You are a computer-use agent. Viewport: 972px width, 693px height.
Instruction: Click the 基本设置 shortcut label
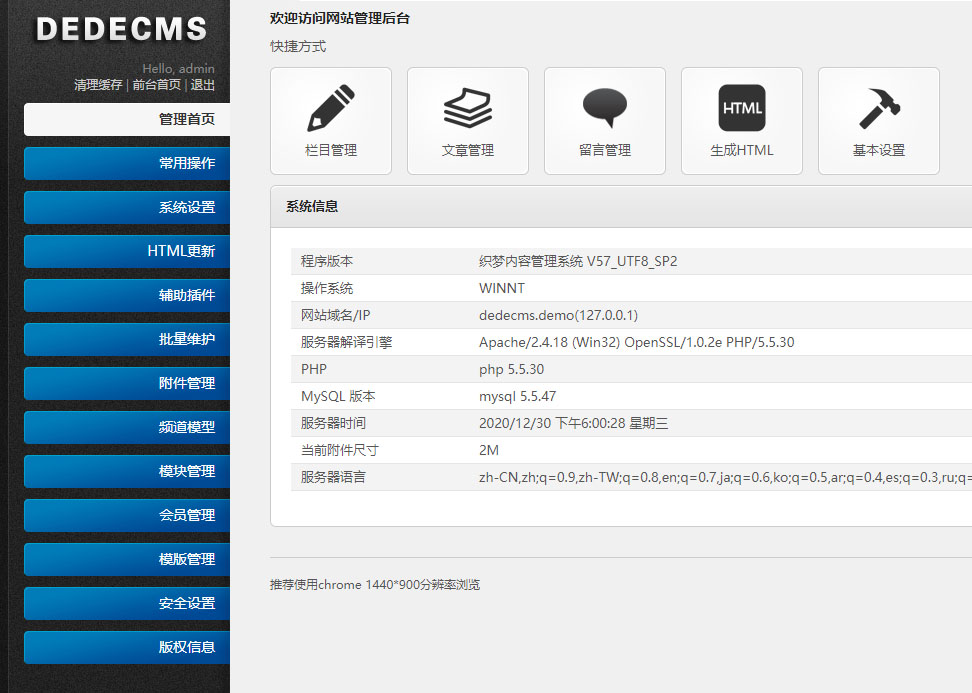pyautogui.click(x=879, y=150)
